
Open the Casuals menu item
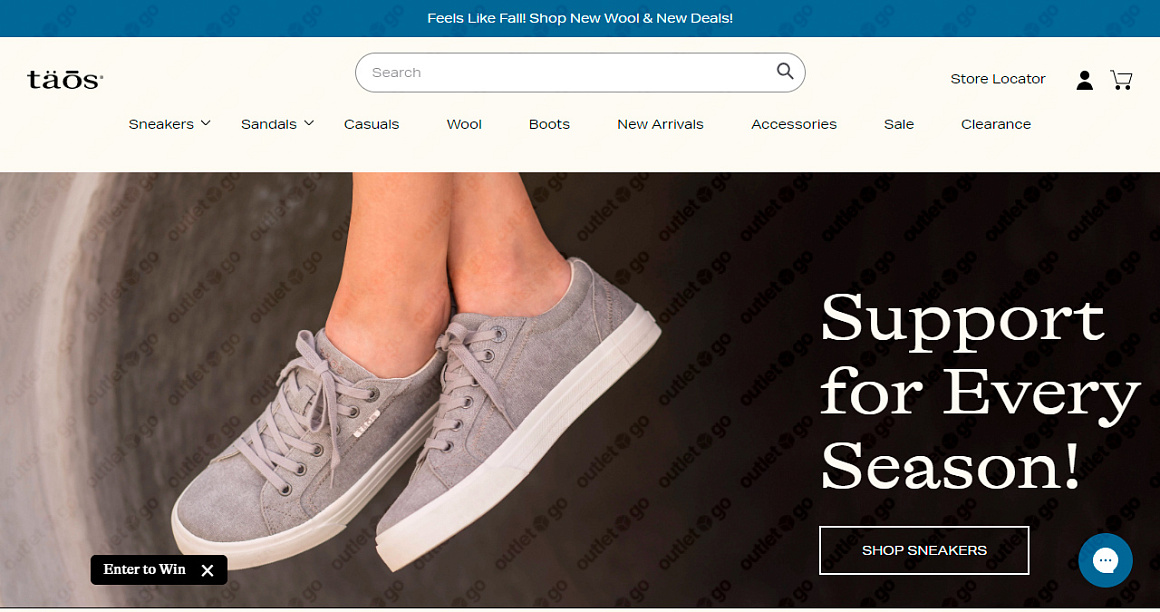point(371,124)
